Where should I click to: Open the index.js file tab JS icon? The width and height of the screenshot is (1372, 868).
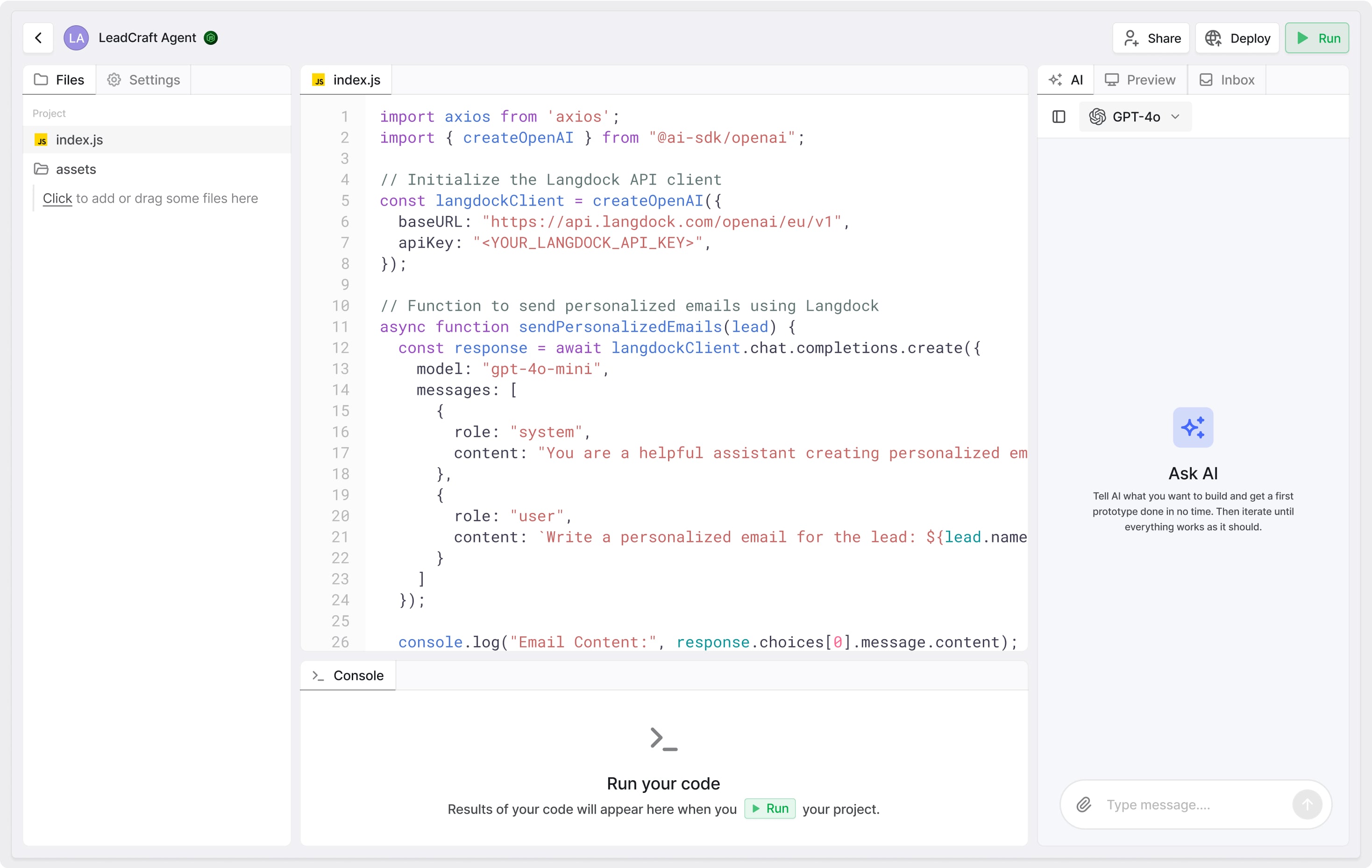pos(320,80)
